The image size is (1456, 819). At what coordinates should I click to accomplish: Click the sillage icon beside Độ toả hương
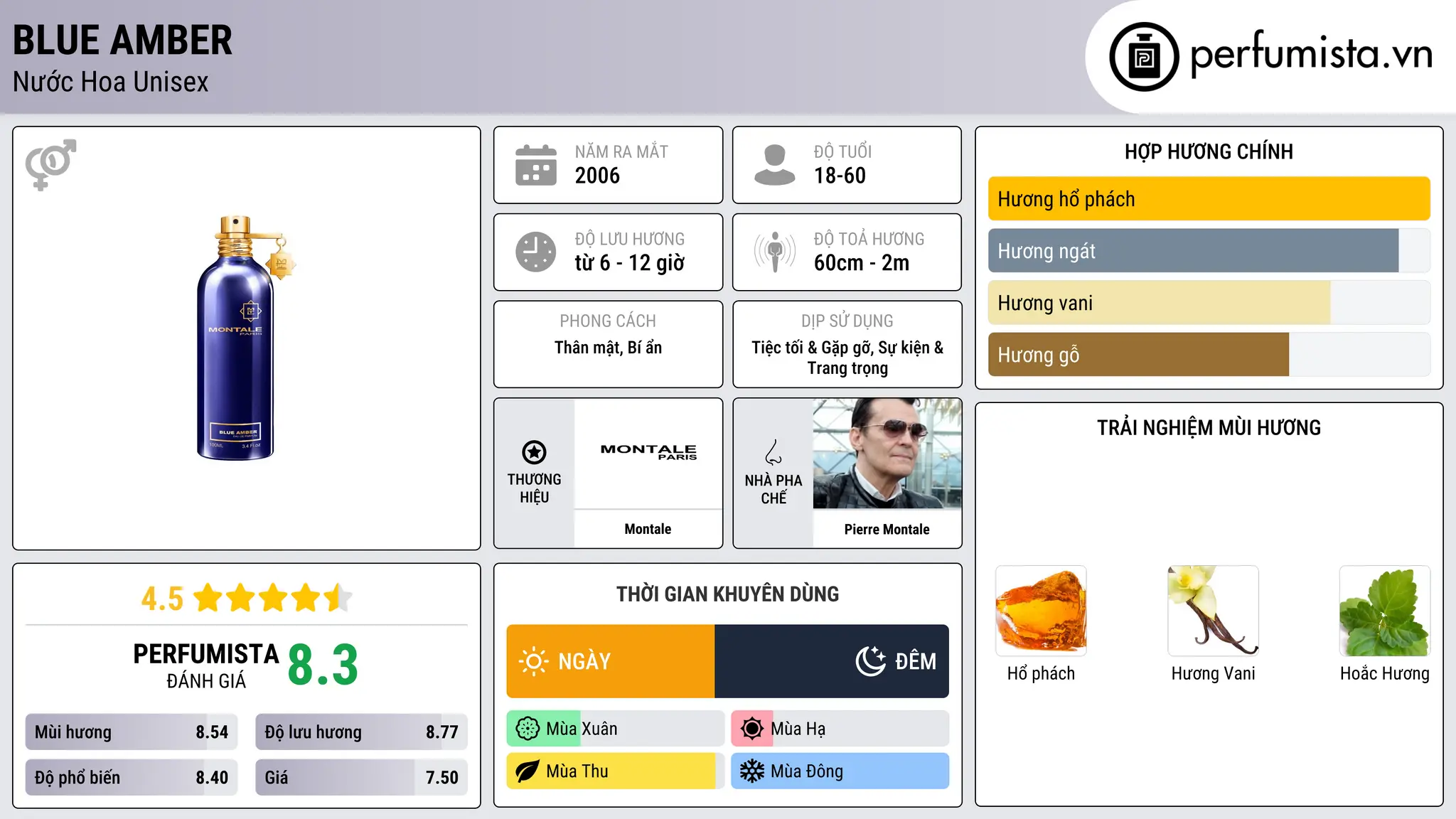[775, 252]
